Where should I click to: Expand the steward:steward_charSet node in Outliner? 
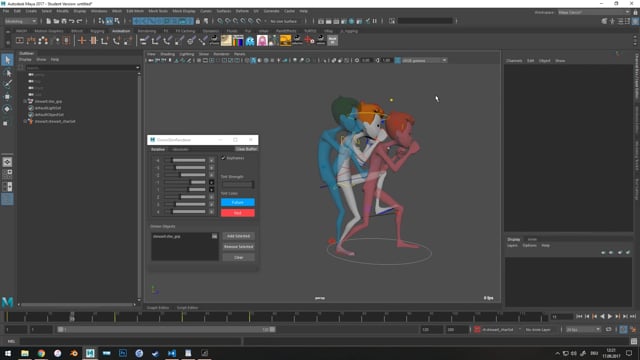click(25, 121)
